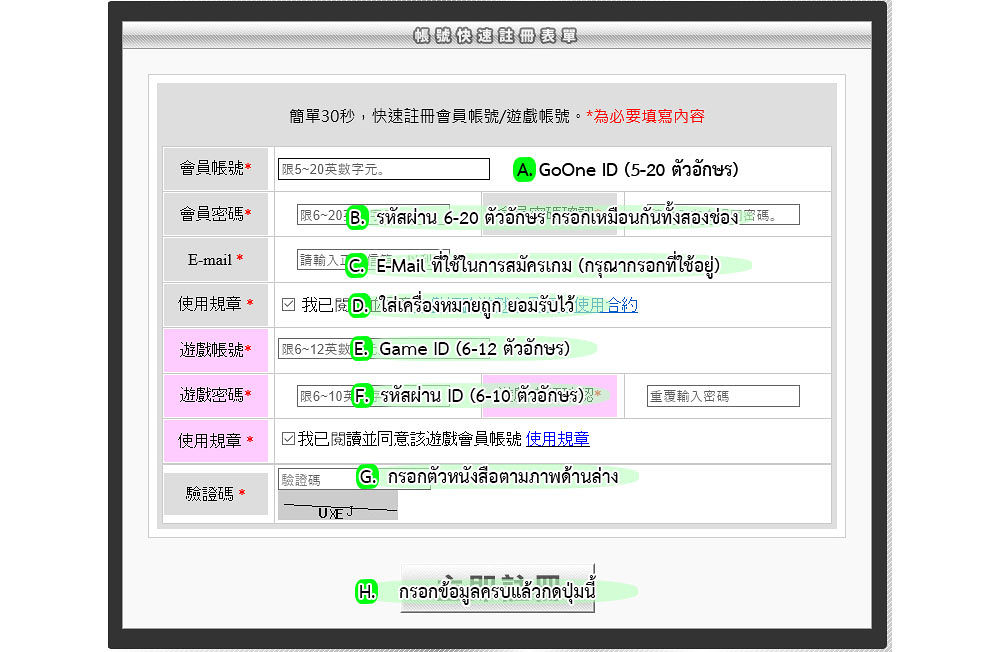This screenshot has width=1000, height=652.
Task: Click the E-mail address input box
Action: [x=322, y=260]
